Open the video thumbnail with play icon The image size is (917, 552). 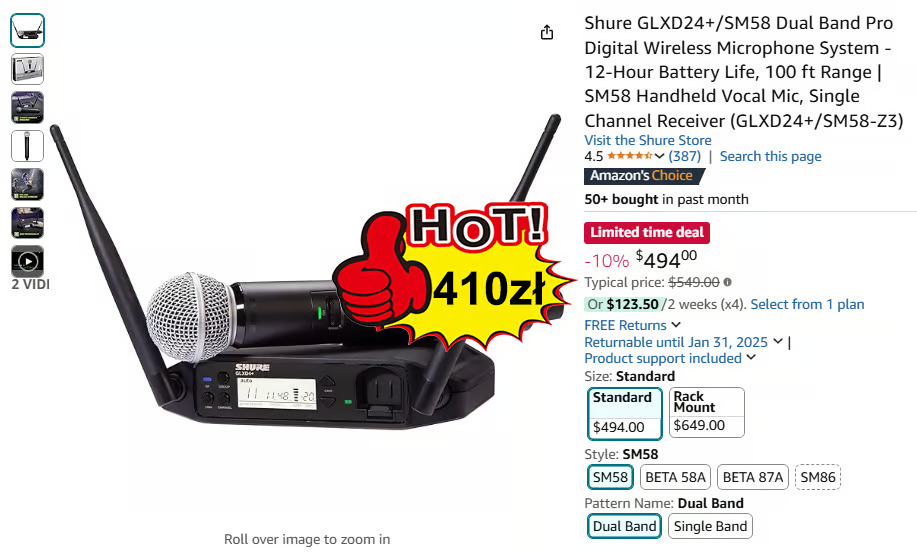pyautogui.click(x=27, y=261)
